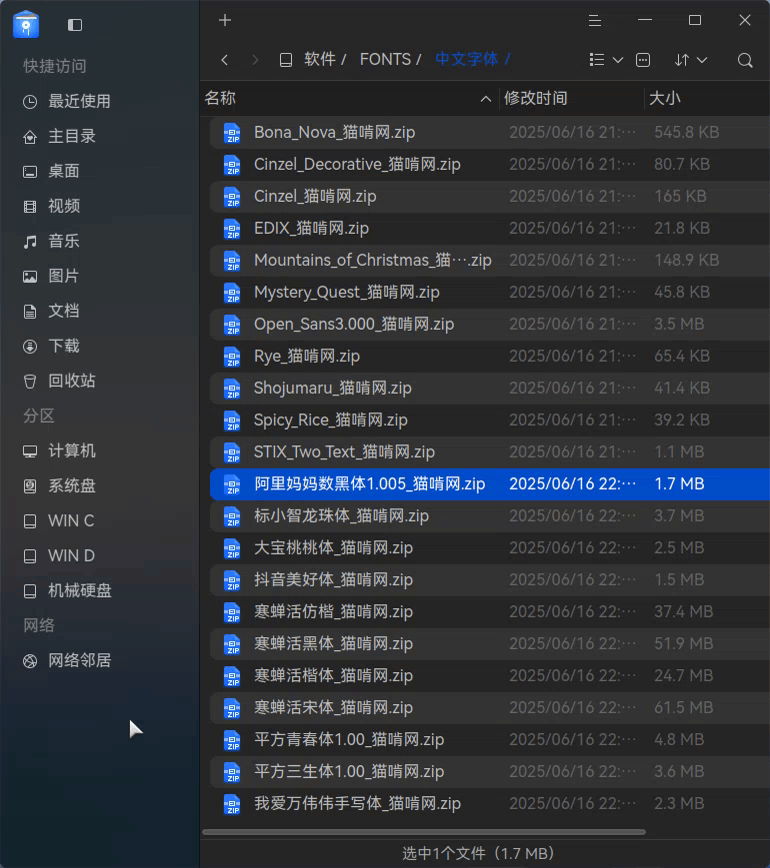Click the sort order icon
Image resolution: width=770 pixels, height=868 pixels.
click(x=682, y=60)
